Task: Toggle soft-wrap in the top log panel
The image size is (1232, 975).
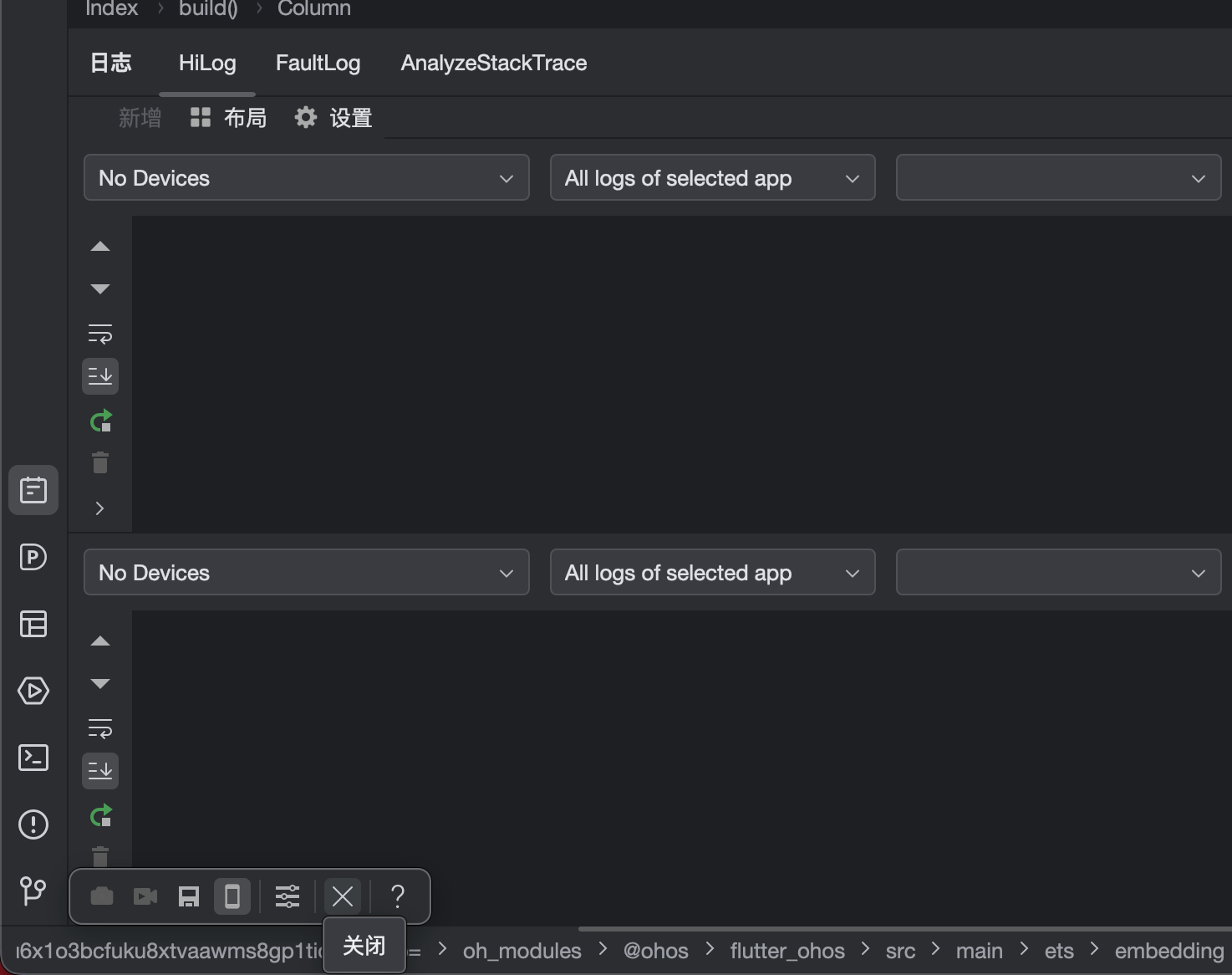Action: 100,334
